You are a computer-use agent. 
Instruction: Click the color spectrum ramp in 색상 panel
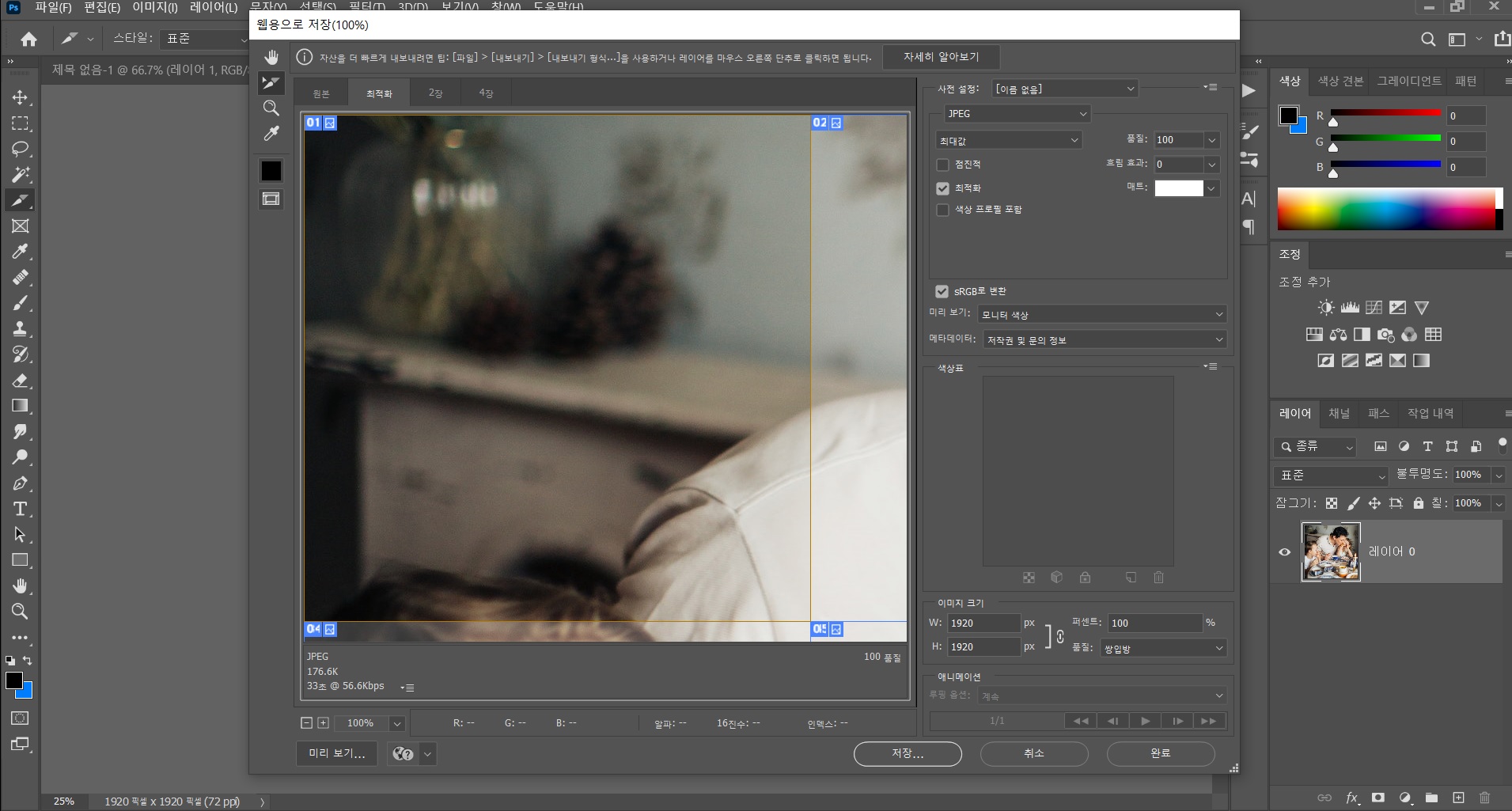[x=1389, y=210]
